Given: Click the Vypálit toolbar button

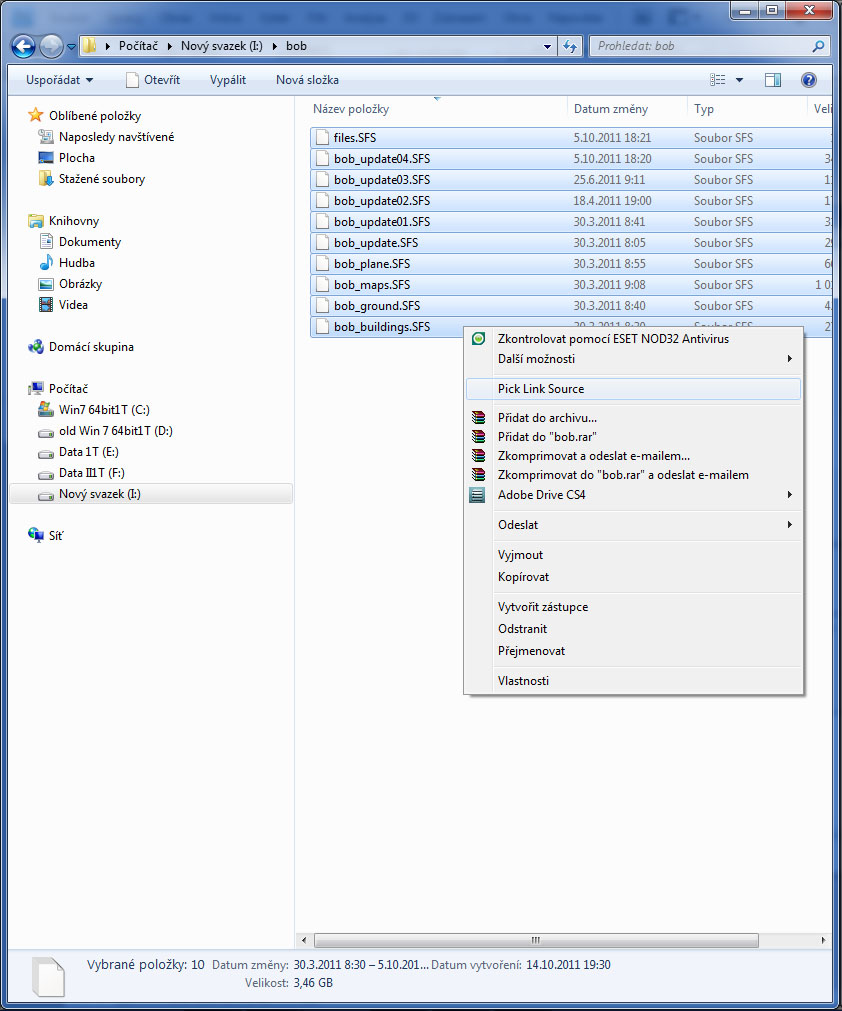Looking at the screenshot, I should tap(228, 80).
